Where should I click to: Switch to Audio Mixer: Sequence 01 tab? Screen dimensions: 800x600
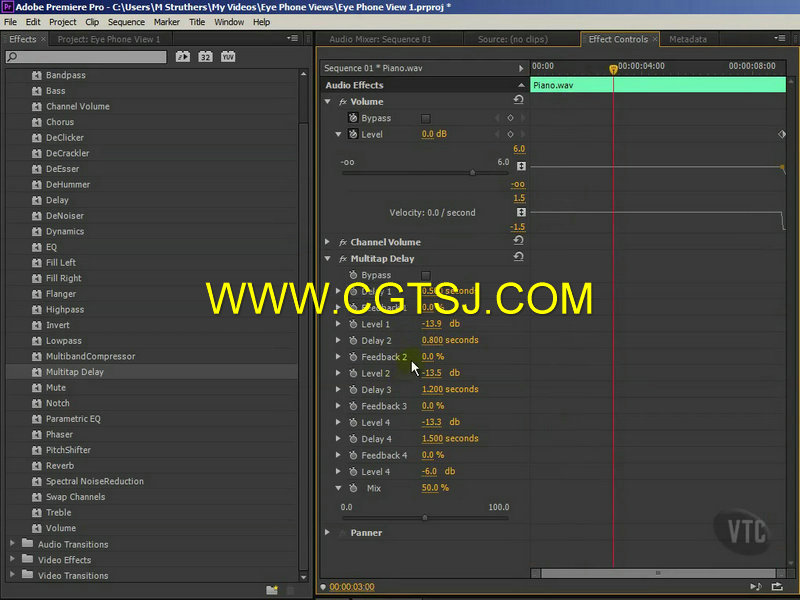380,39
